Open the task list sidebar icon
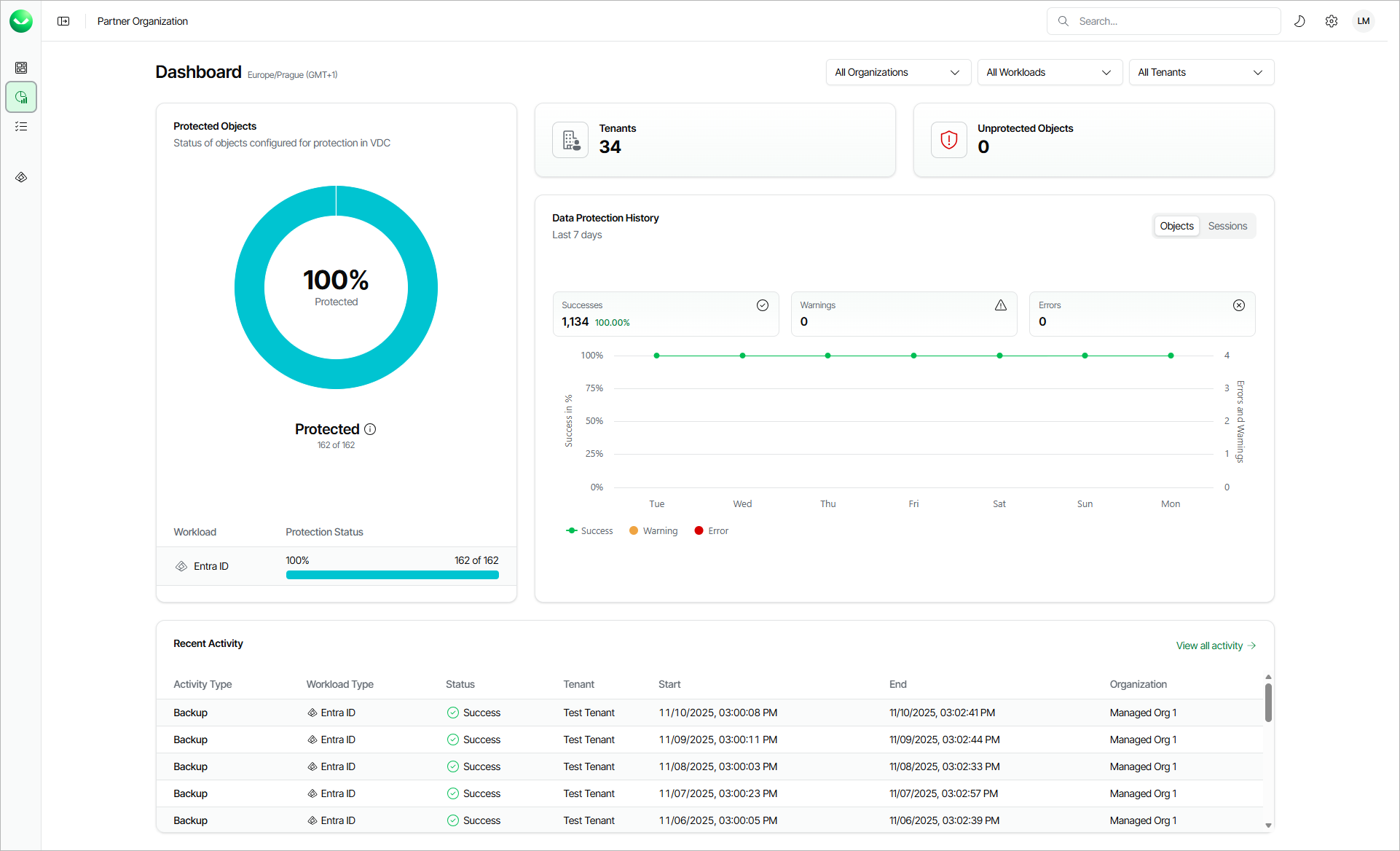1400x851 pixels. tap(21, 127)
